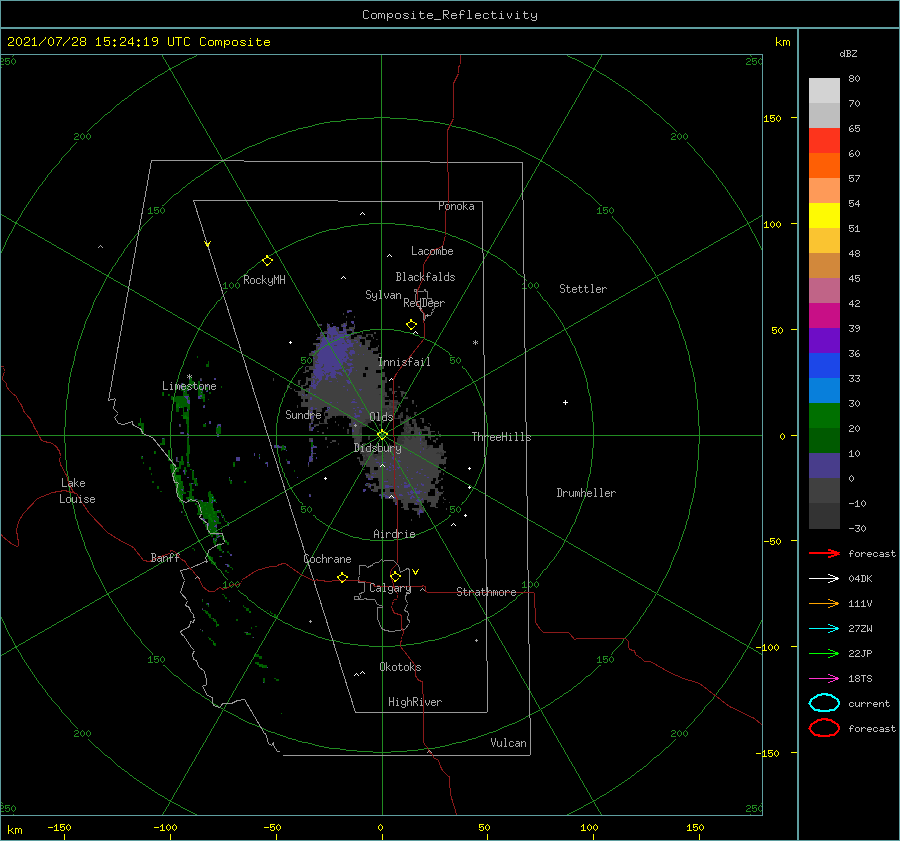The image size is (900, 841).
Task: Select the lightest gray swatch beside 80
Action: click(824, 91)
